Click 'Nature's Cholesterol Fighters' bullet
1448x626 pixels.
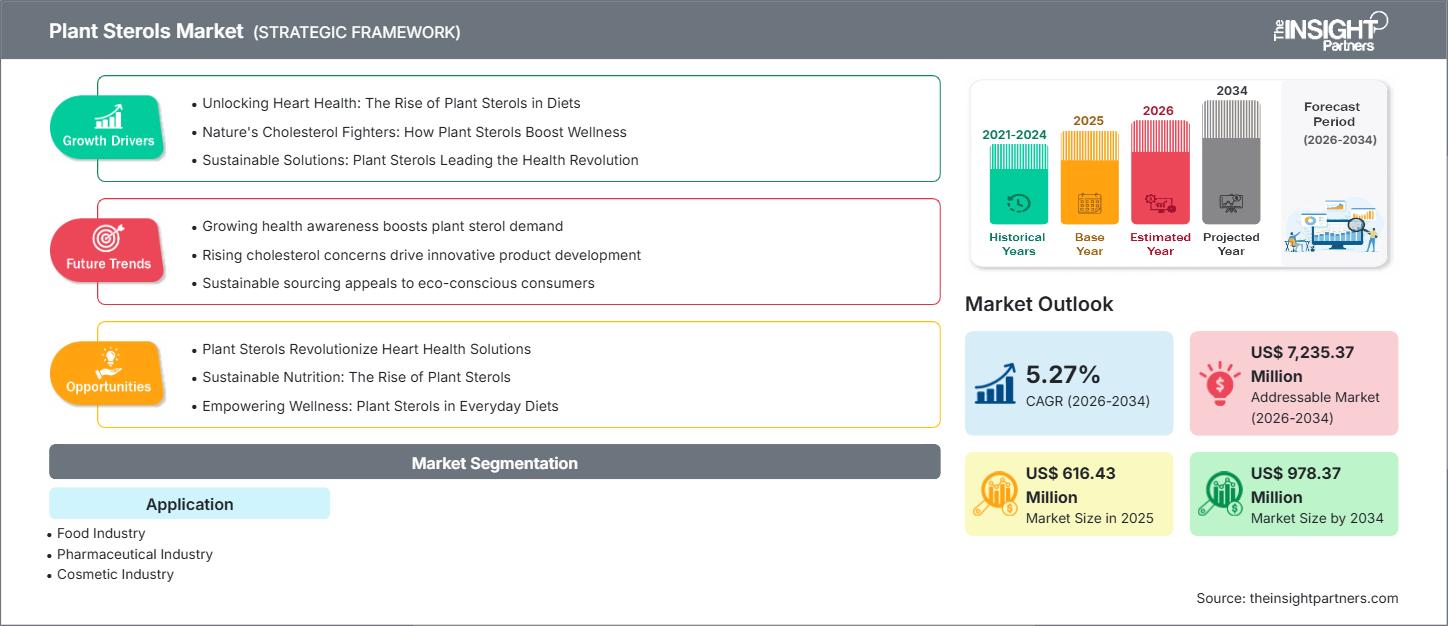tap(414, 131)
